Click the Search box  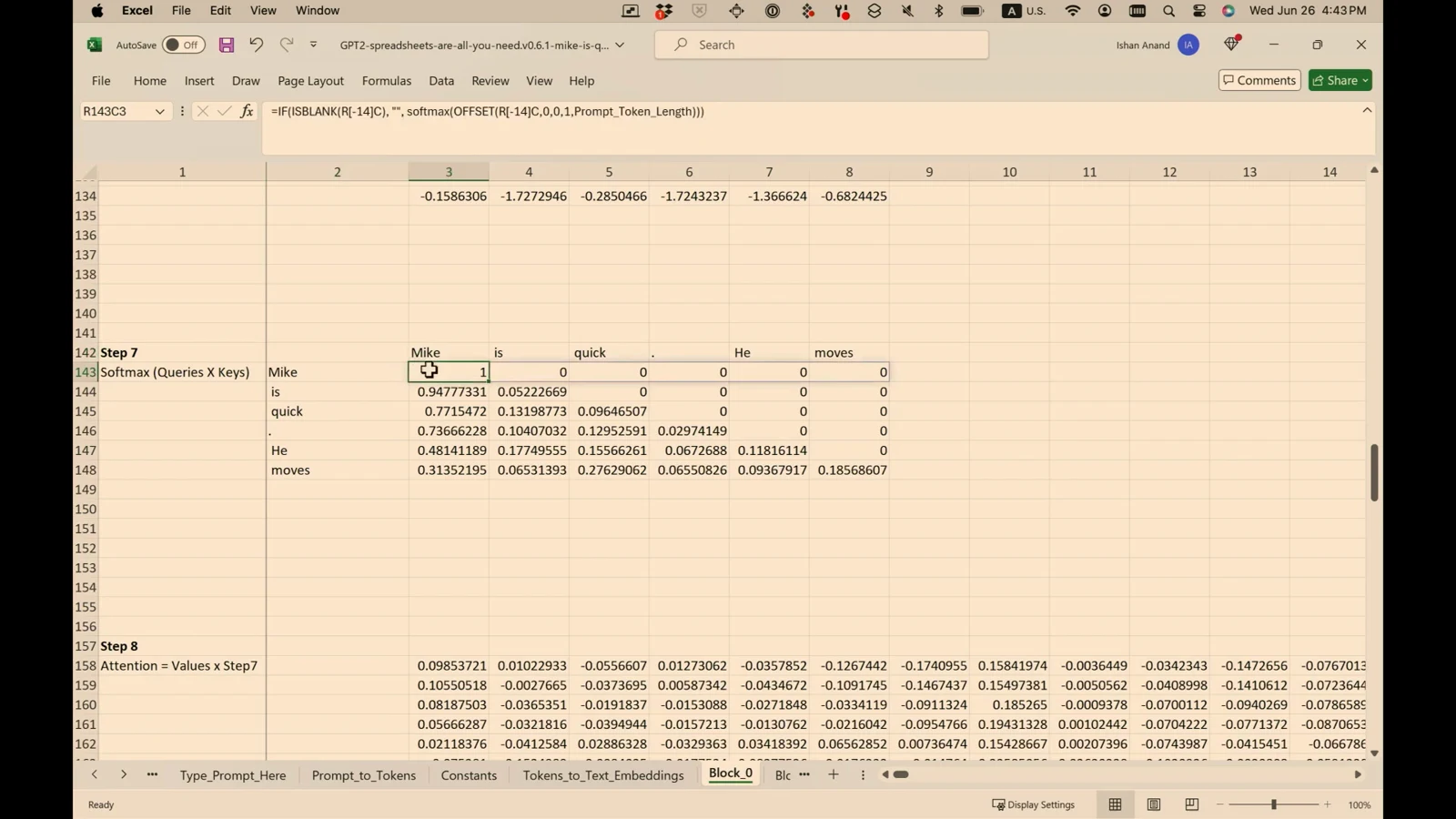click(822, 45)
